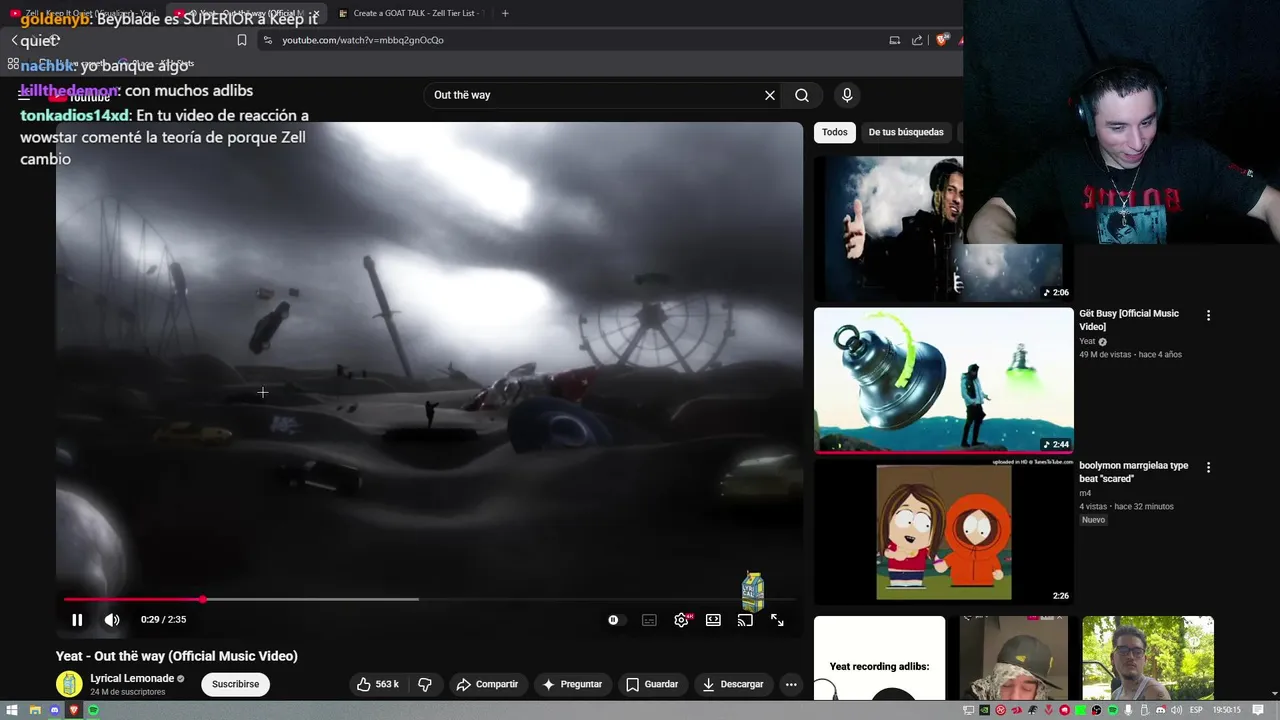Open options menu for boolymon marrgielaa video

click(x=1208, y=467)
